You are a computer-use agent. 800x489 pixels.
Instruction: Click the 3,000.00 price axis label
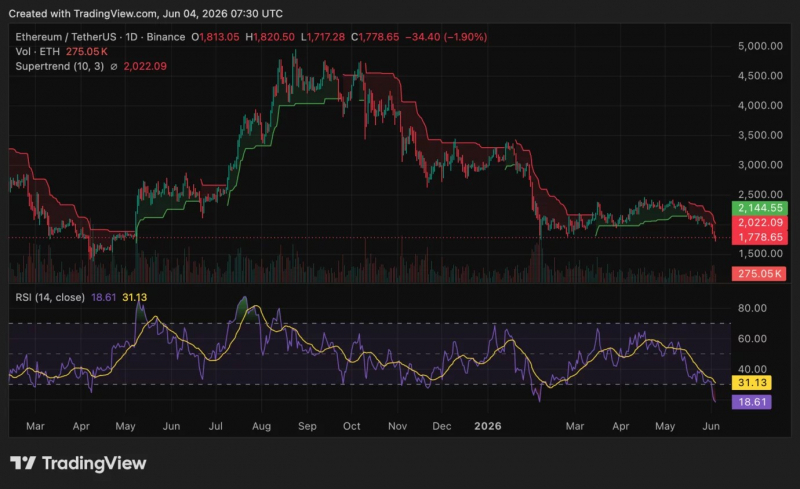coord(760,165)
